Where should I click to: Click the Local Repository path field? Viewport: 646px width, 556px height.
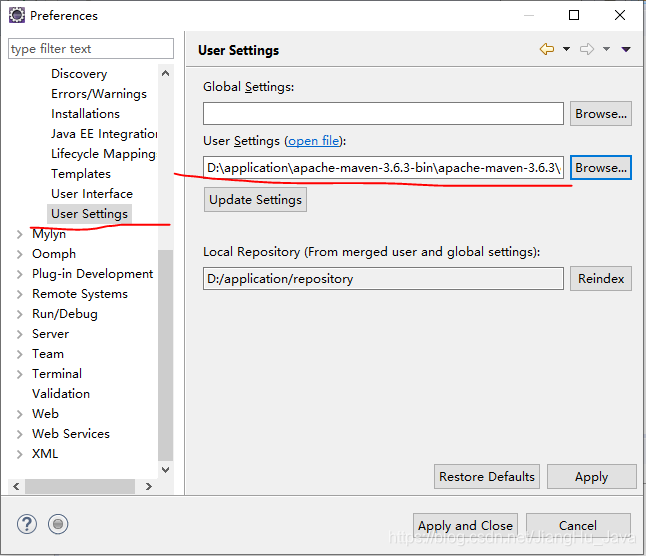(x=383, y=279)
